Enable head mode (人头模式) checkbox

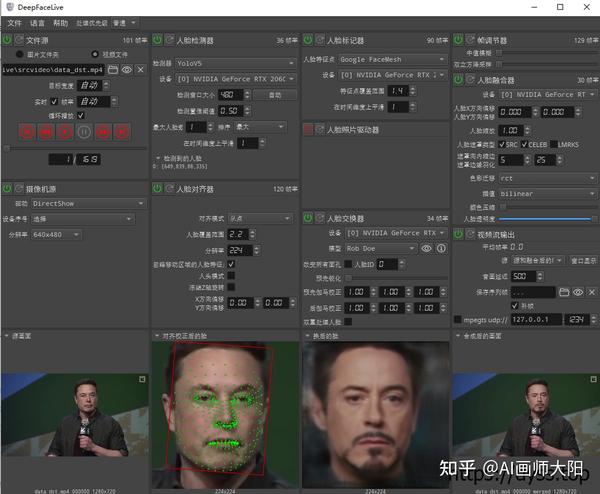[x=231, y=276]
